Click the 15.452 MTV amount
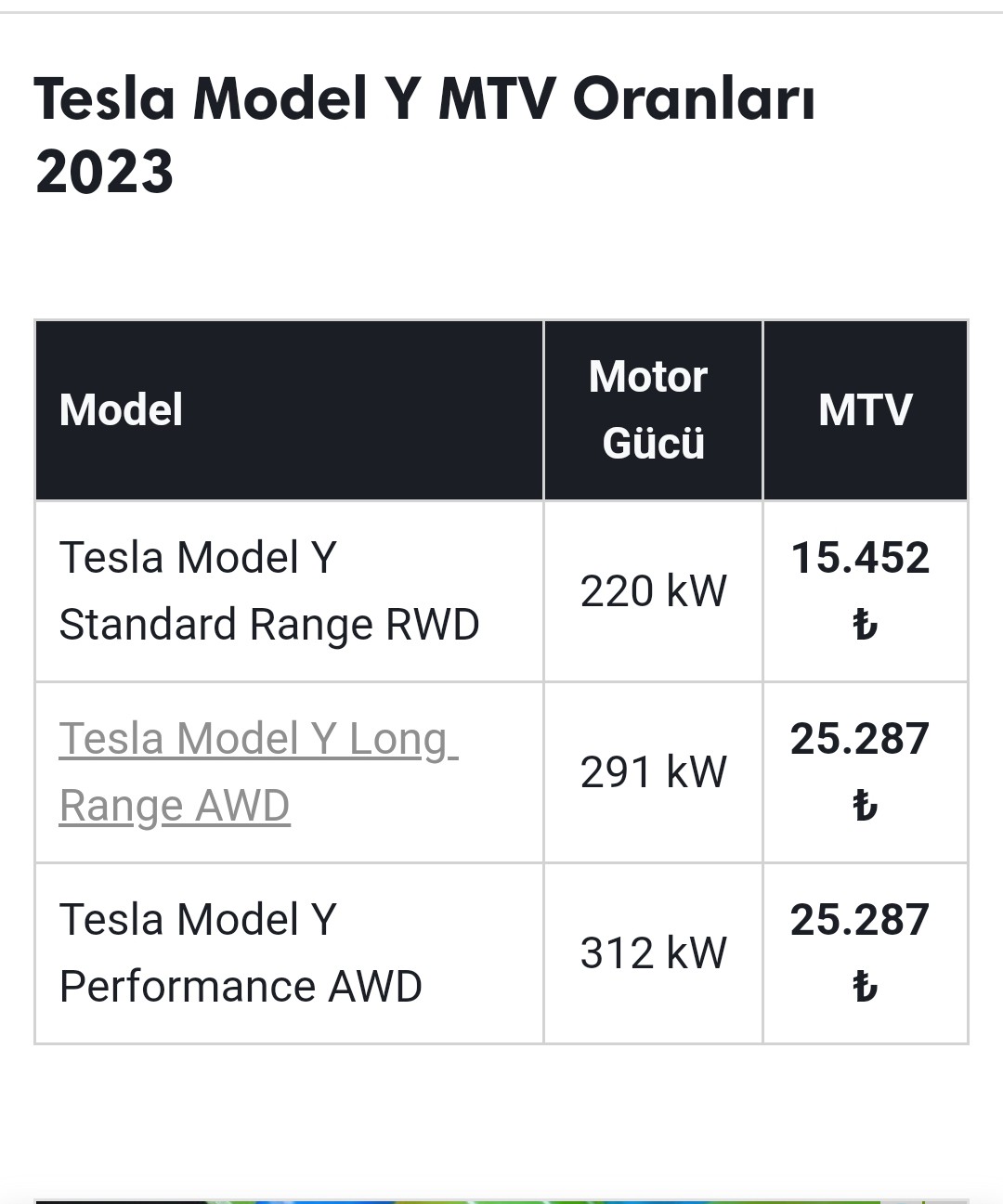This screenshot has width=1003, height=1204. point(860,559)
